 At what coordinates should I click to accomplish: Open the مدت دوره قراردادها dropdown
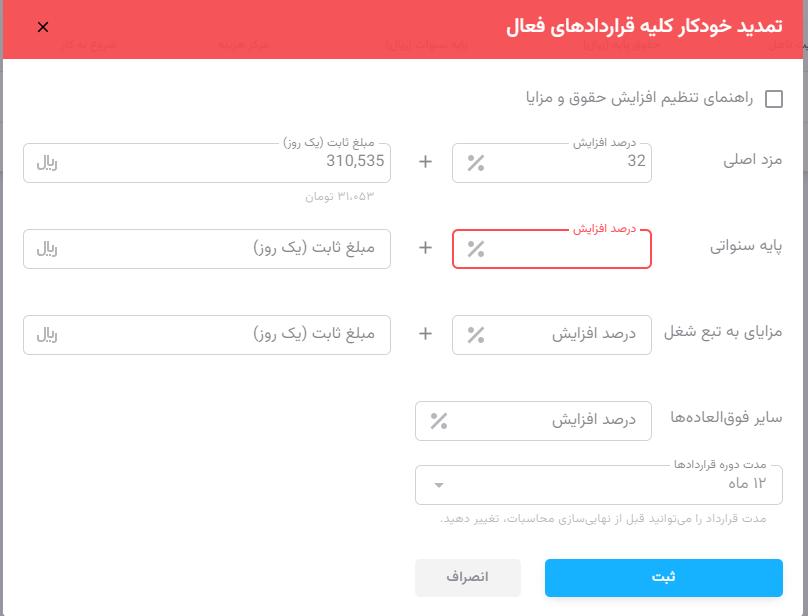598,485
